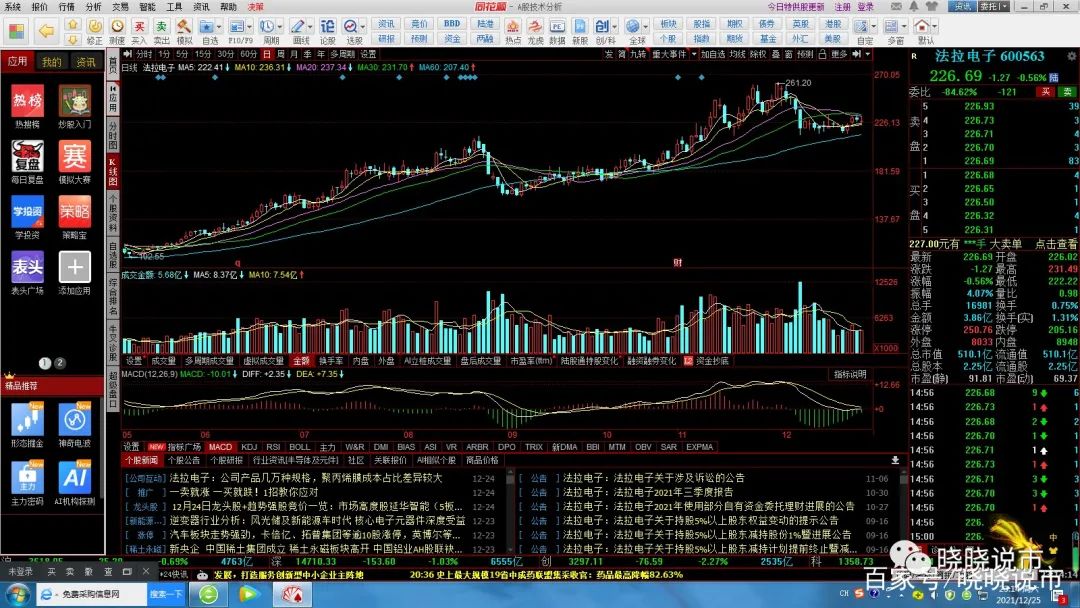Open the 论股 discussion icon
The image size is (1080, 608).
pyautogui.click(x=328, y=26)
